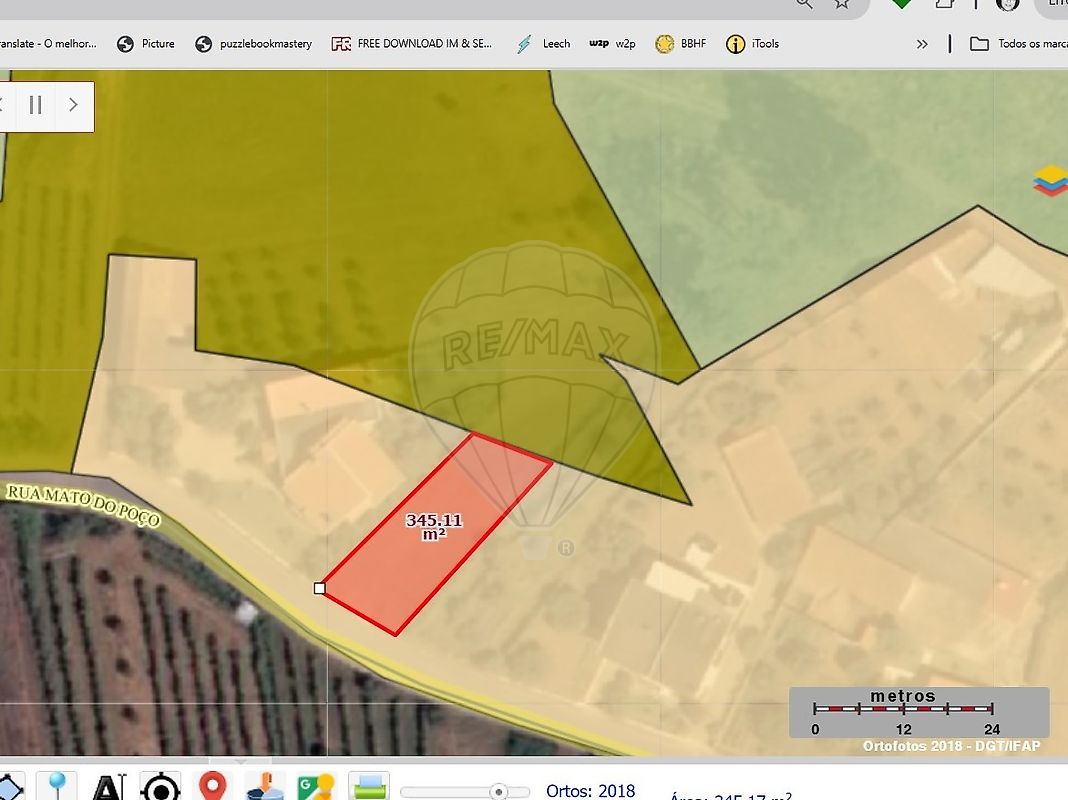
Task: Open the iTools bookmark
Action: [753, 44]
